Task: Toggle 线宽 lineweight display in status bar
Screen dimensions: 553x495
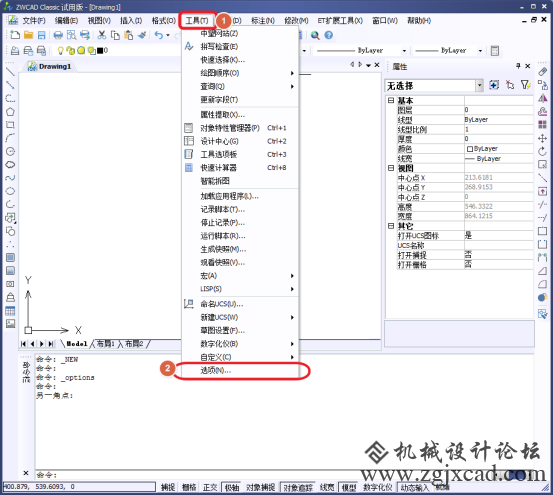Action: pos(327,487)
